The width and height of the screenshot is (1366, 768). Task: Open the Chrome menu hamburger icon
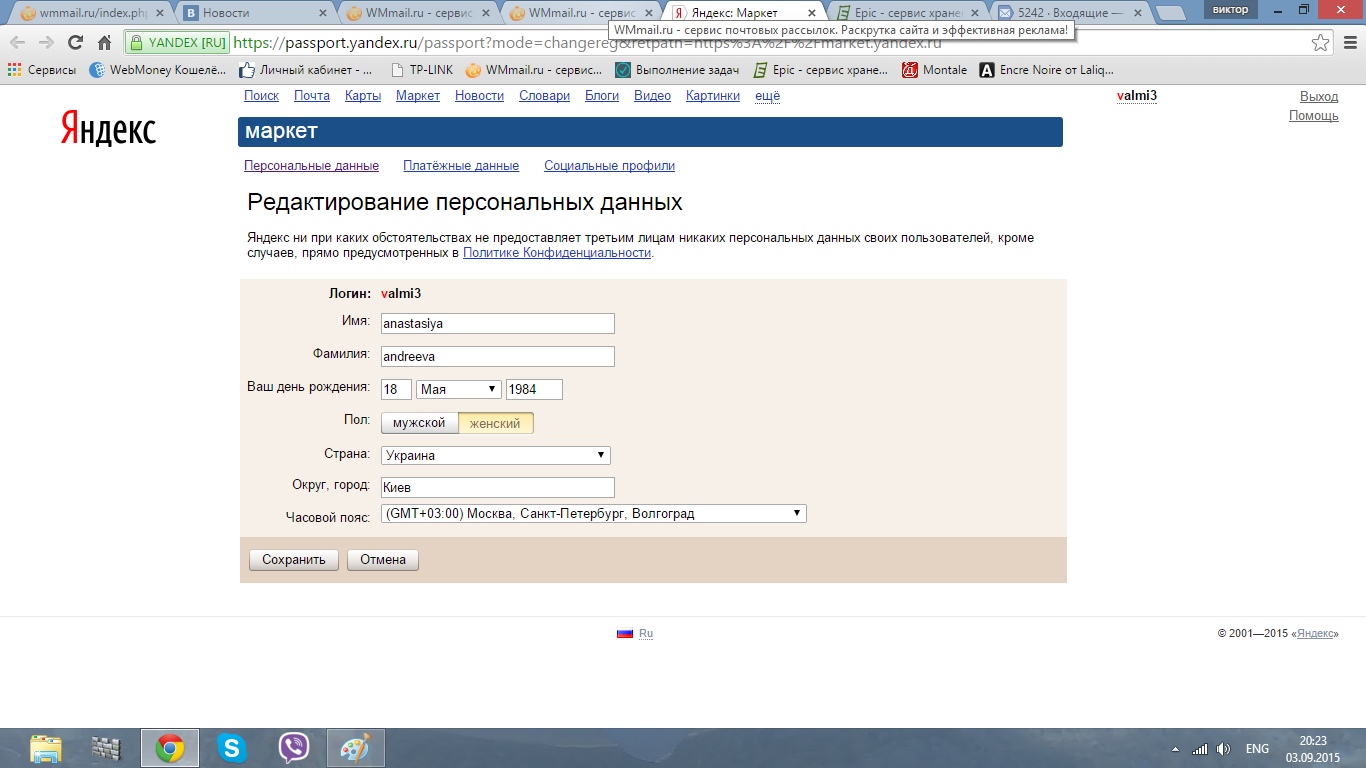click(x=1349, y=43)
